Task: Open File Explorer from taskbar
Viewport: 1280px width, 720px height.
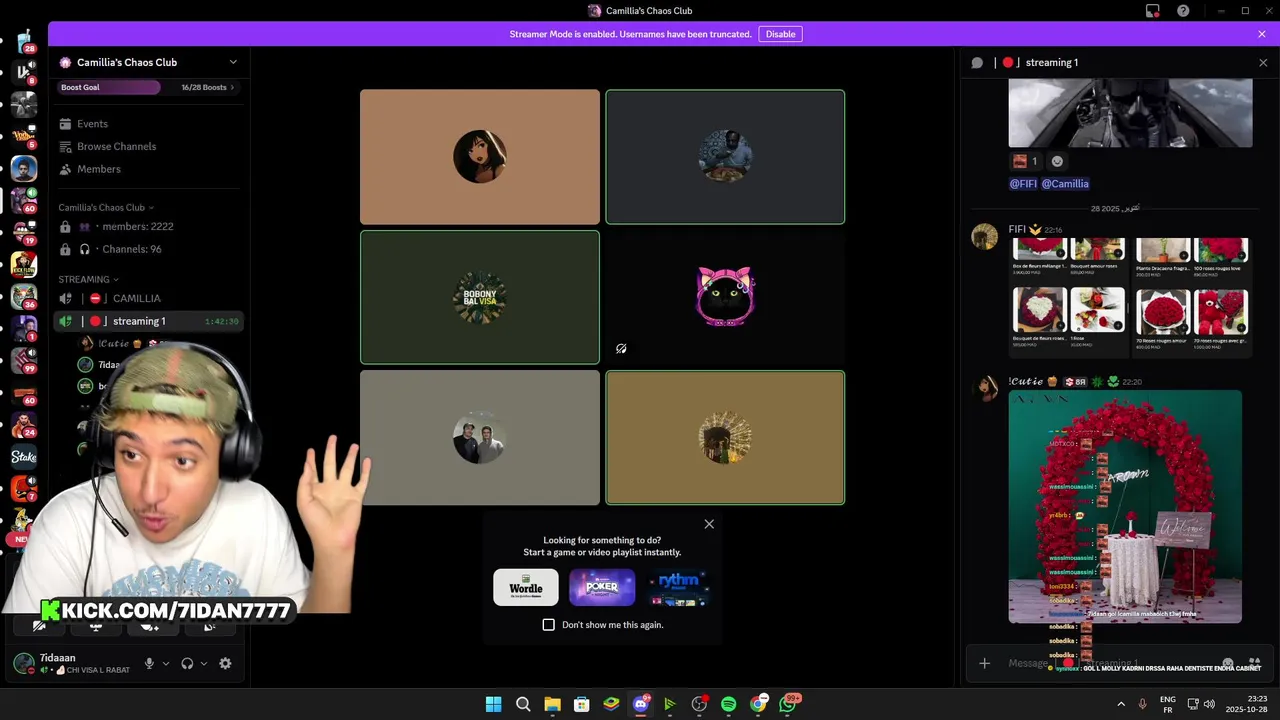Action: pos(552,704)
